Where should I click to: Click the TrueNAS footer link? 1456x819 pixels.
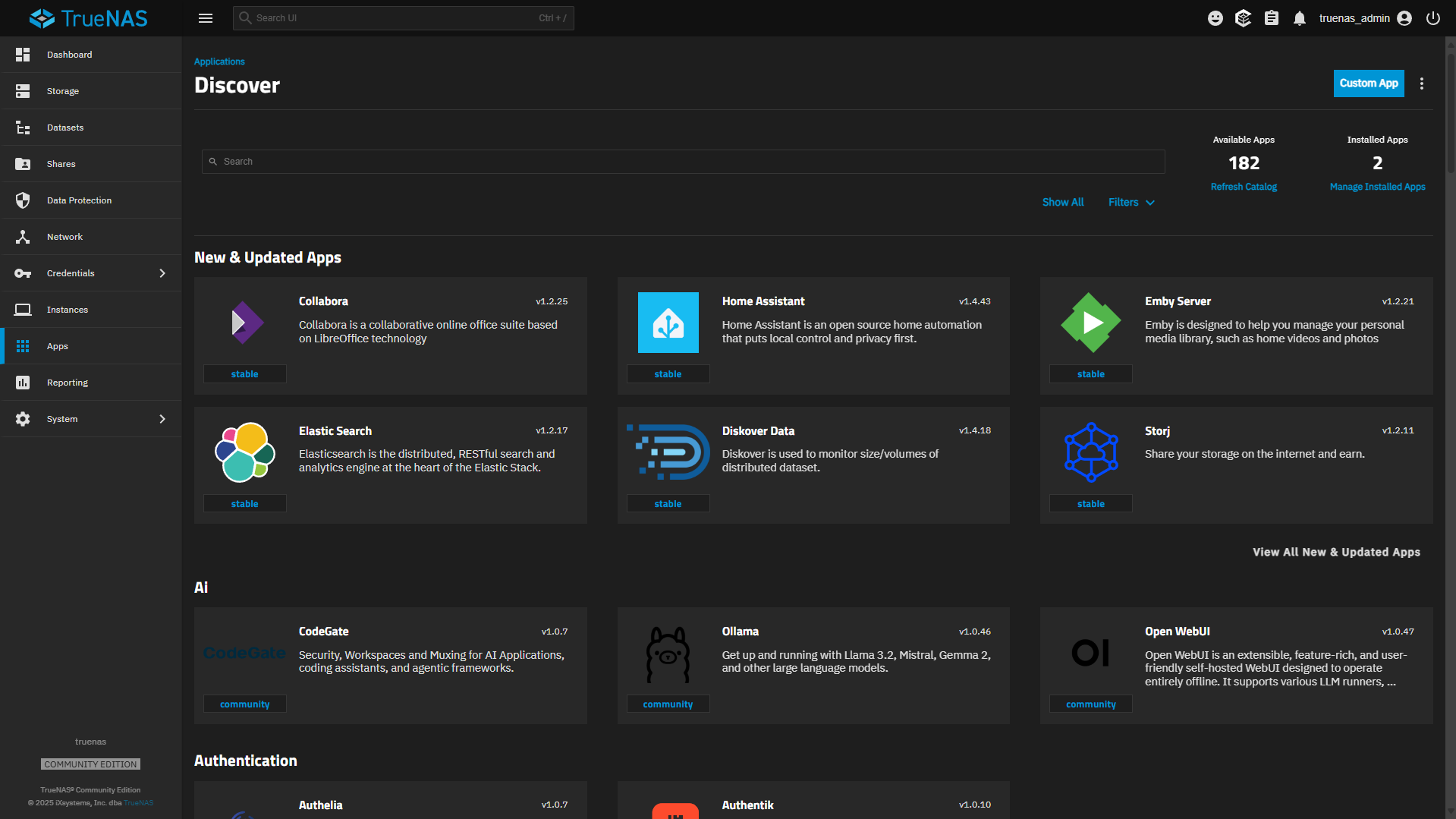coord(139,803)
